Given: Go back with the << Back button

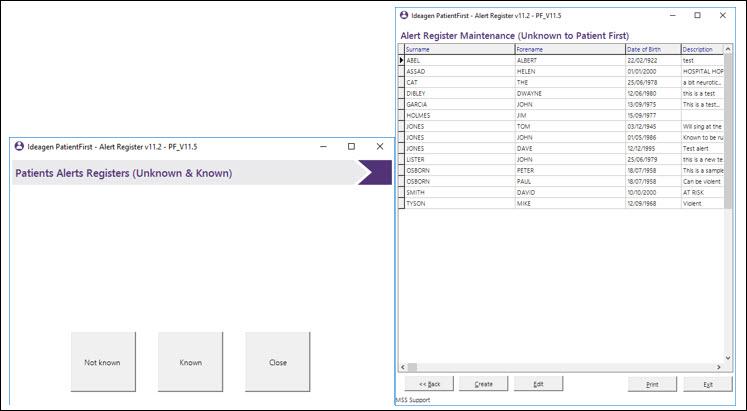Looking at the screenshot, I should coord(429,384).
